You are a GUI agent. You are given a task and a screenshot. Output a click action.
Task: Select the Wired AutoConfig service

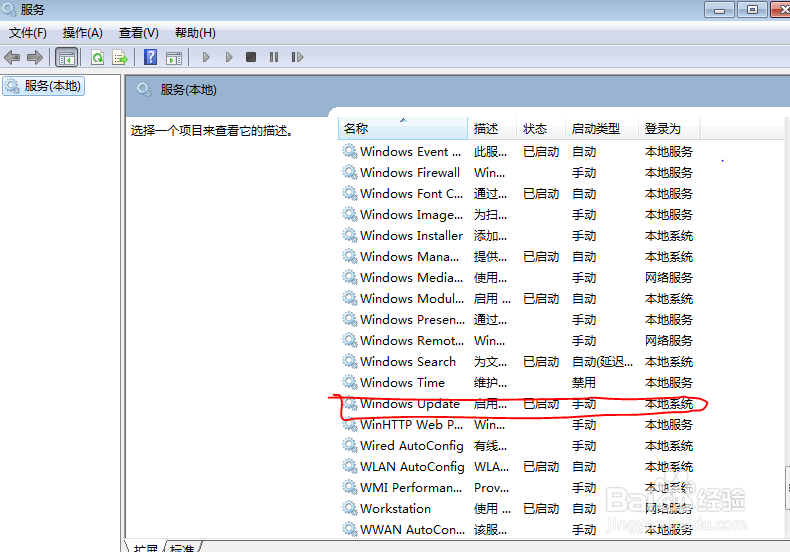click(x=518, y=445)
